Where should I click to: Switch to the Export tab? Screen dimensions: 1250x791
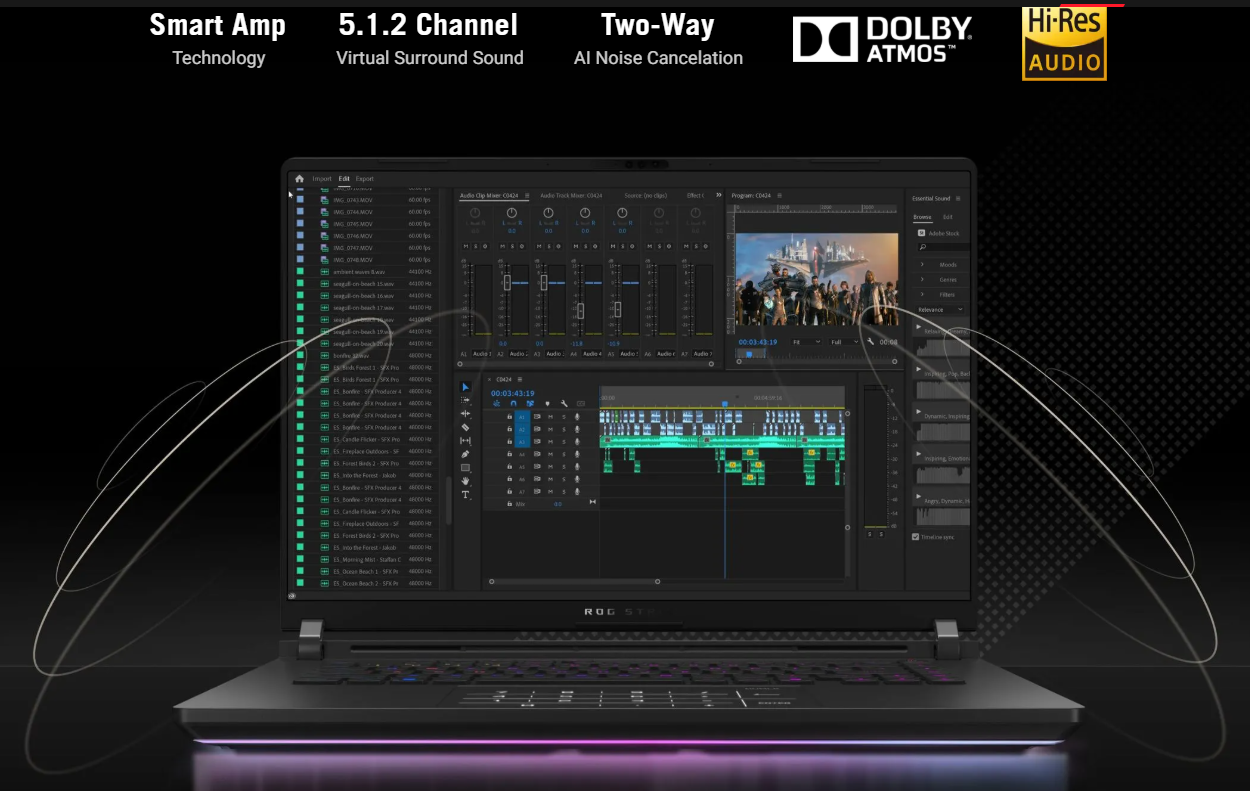[364, 179]
